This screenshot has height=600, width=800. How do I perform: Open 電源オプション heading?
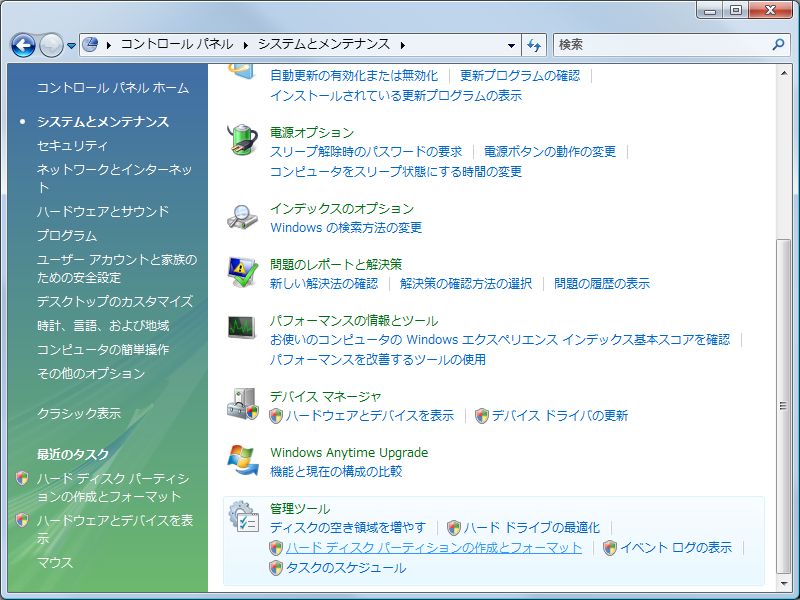pyautogui.click(x=312, y=133)
